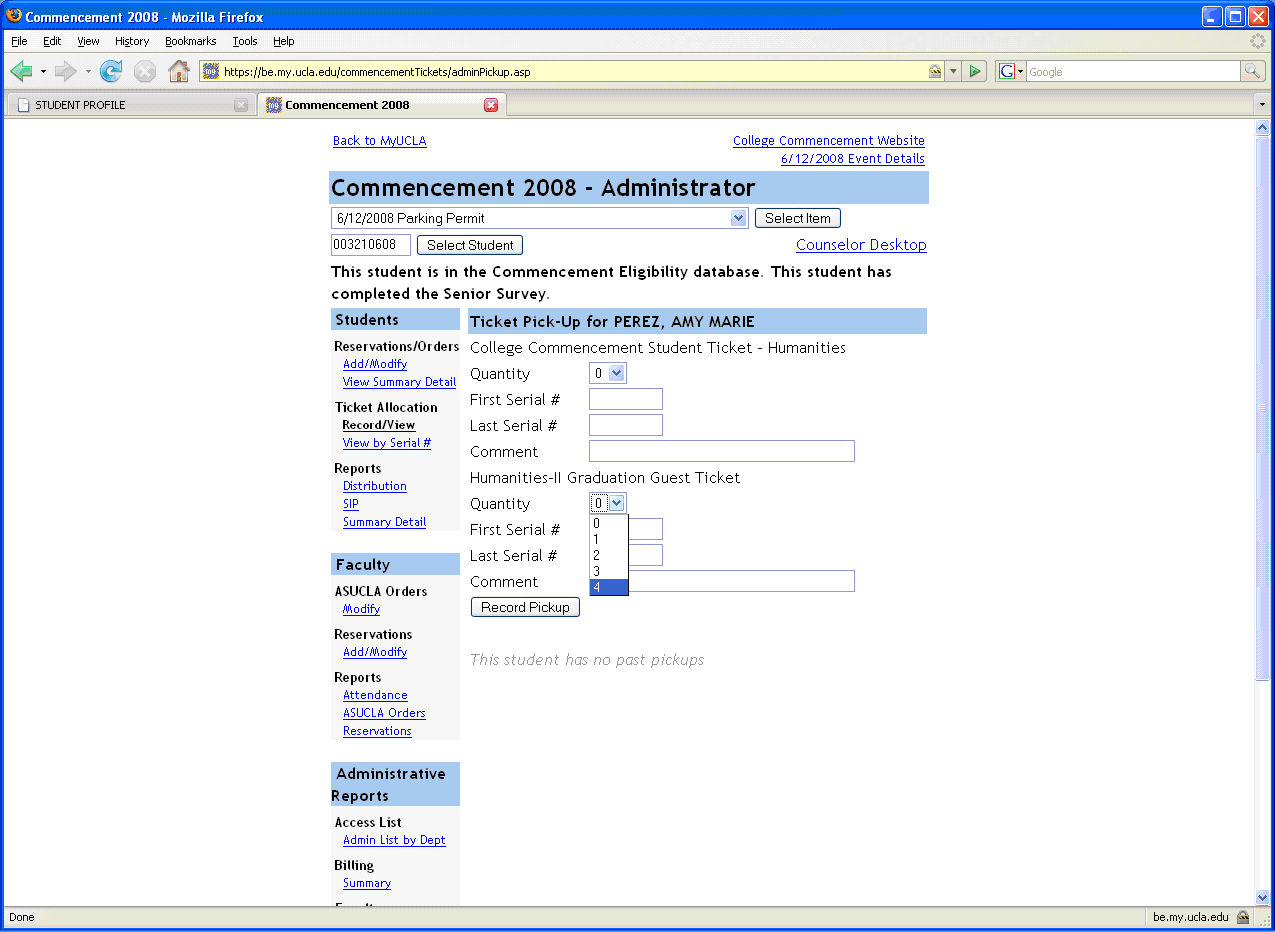Click the student ID input field
This screenshot has height=932, width=1275.
coord(370,245)
